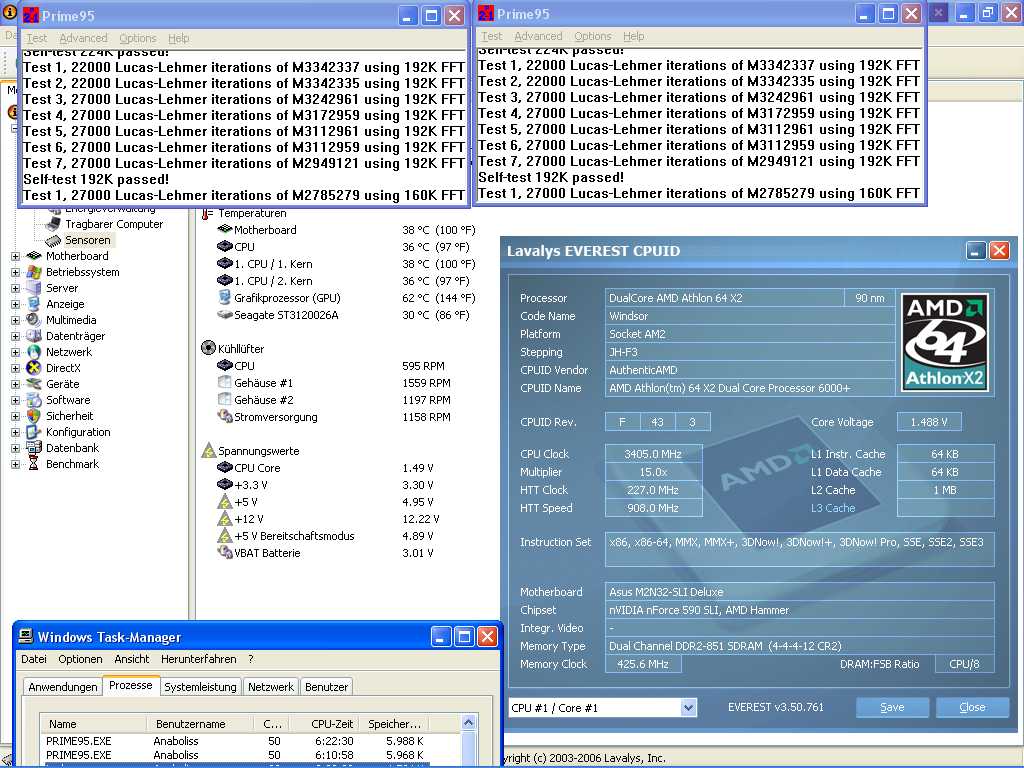Image resolution: width=1024 pixels, height=768 pixels.
Task: Click the +12 V voltage icon
Action: (x=225, y=519)
